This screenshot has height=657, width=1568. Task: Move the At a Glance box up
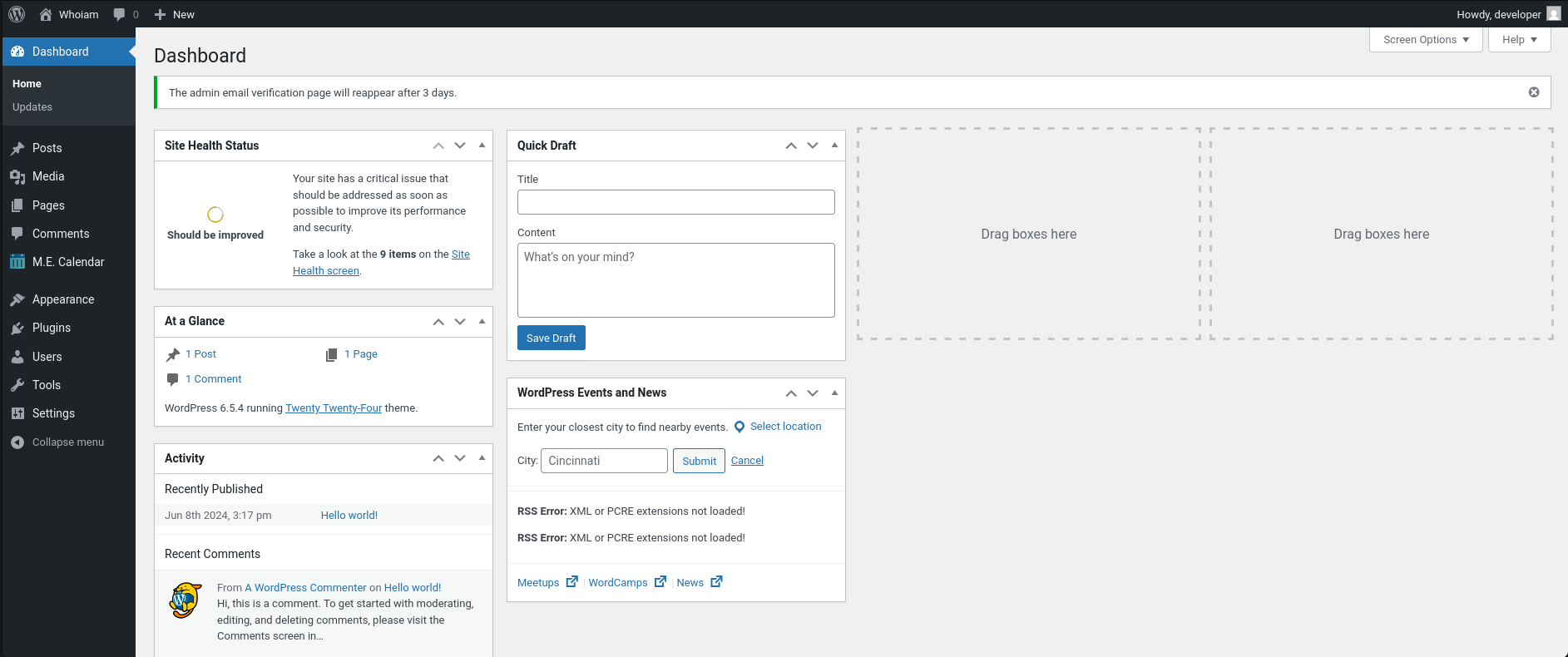438,321
